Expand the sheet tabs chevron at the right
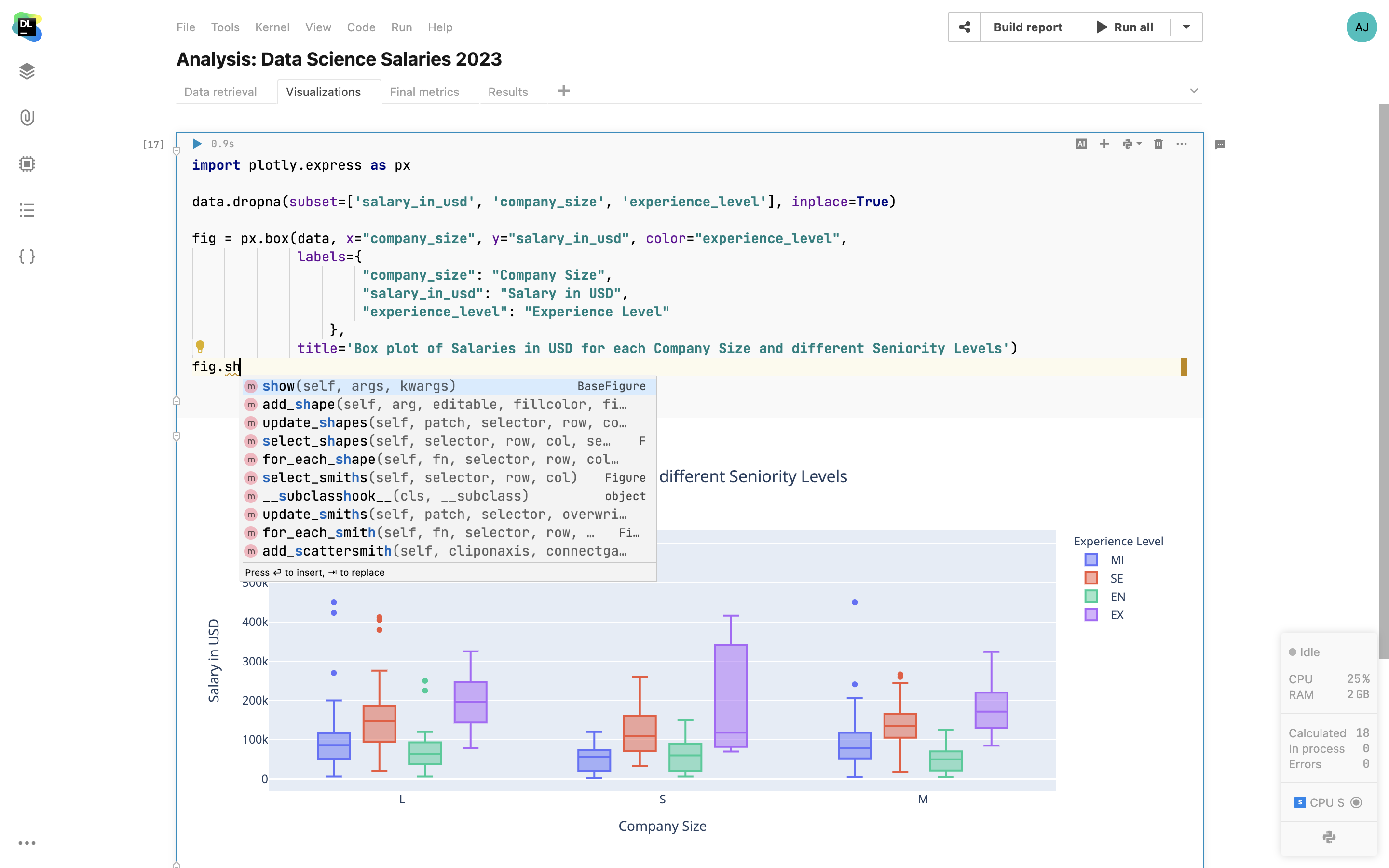Viewport: 1389px width, 868px height. [x=1194, y=91]
